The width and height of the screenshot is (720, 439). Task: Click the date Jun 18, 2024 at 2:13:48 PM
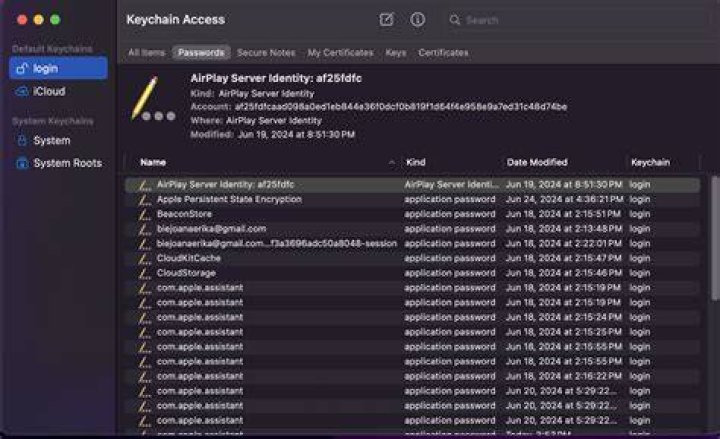564,229
